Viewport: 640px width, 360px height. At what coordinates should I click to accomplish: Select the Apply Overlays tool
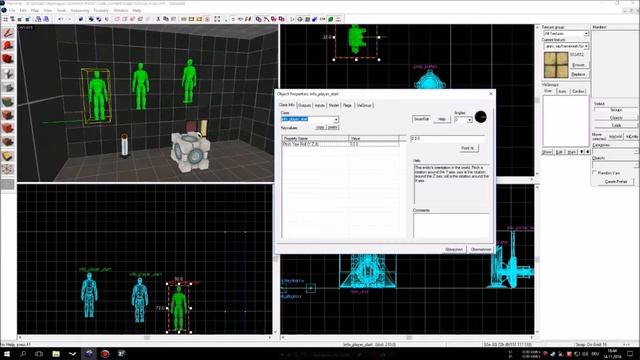tap(8, 142)
